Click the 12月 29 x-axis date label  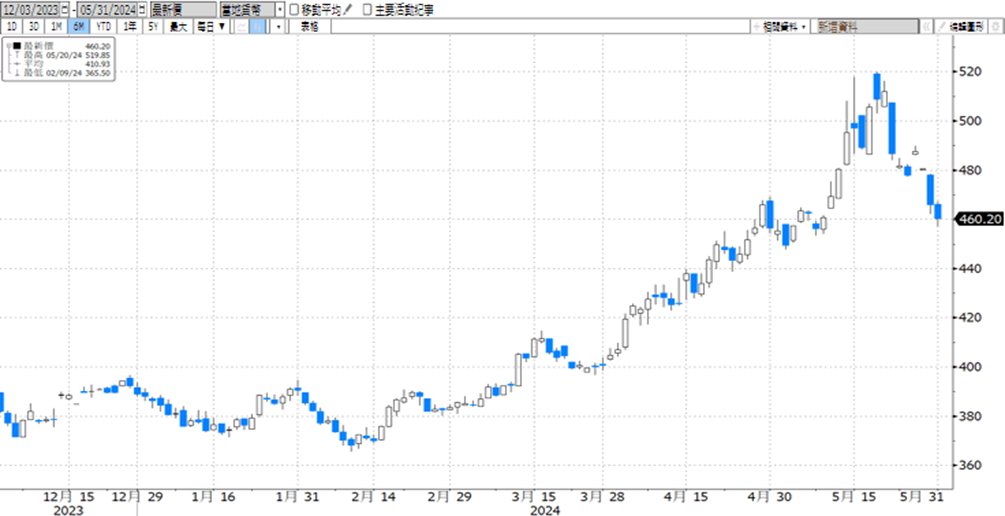[136, 497]
